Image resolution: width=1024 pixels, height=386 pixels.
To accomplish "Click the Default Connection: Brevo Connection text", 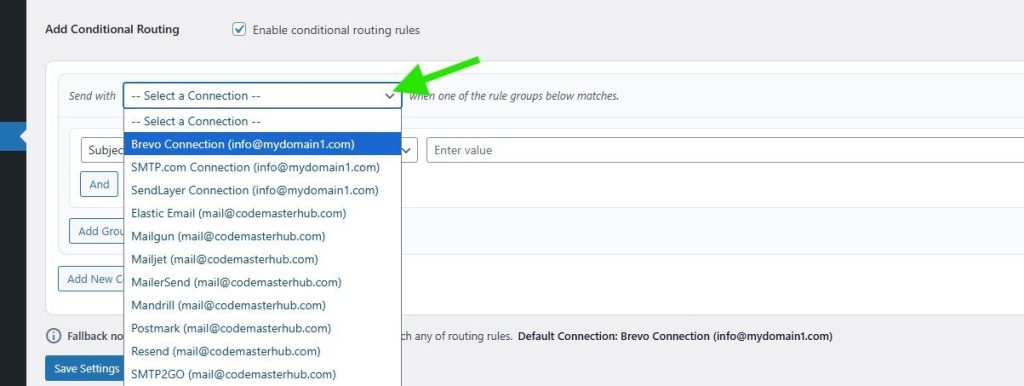I will [675, 336].
